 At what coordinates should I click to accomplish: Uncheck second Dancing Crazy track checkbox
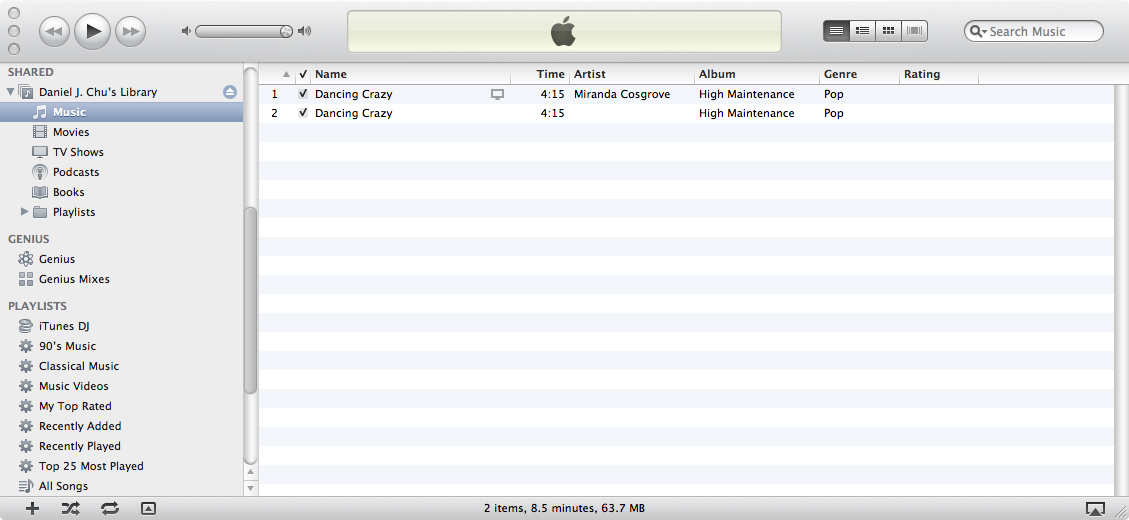303,113
